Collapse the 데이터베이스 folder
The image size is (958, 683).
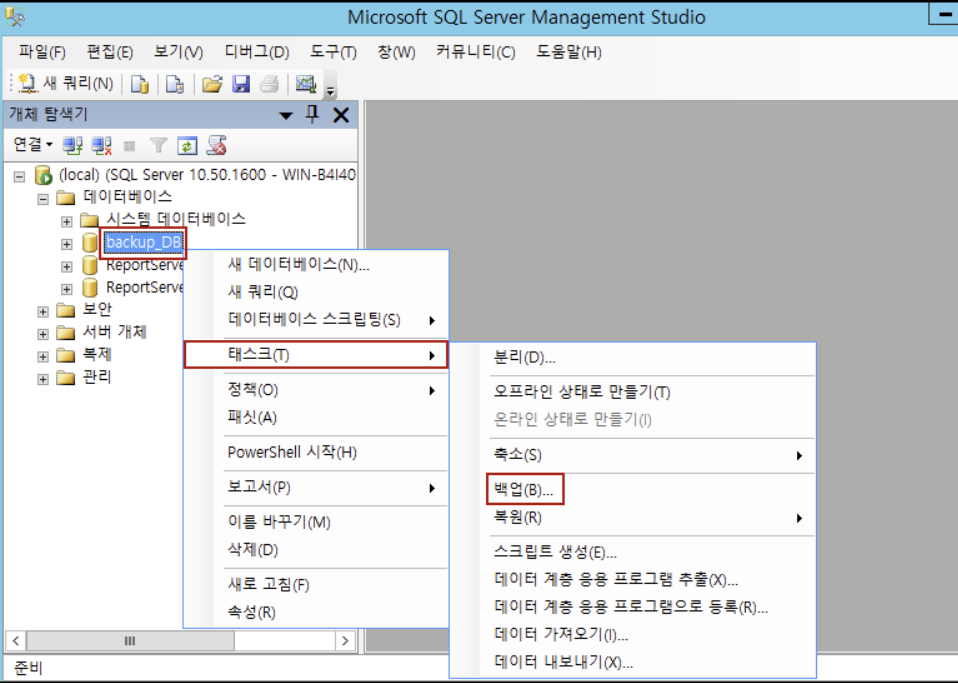click(x=43, y=199)
